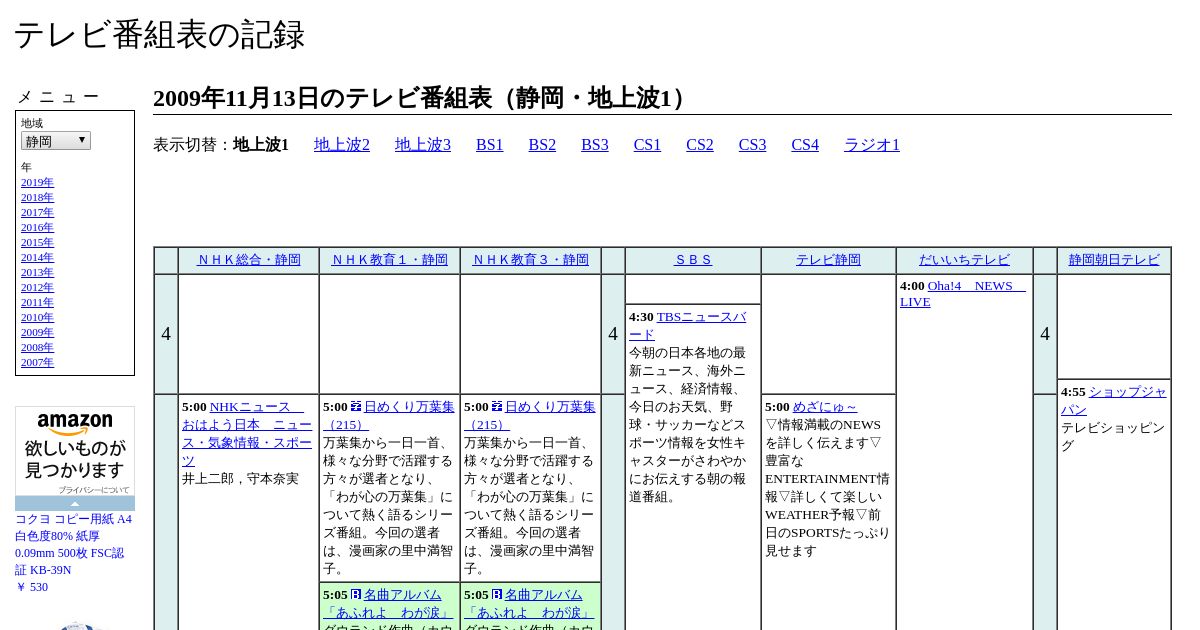Open the ＮＨＫ総合・静岡 channel header
The height and width of the screenshot is (630, 1200).
[x=249, y=260]
